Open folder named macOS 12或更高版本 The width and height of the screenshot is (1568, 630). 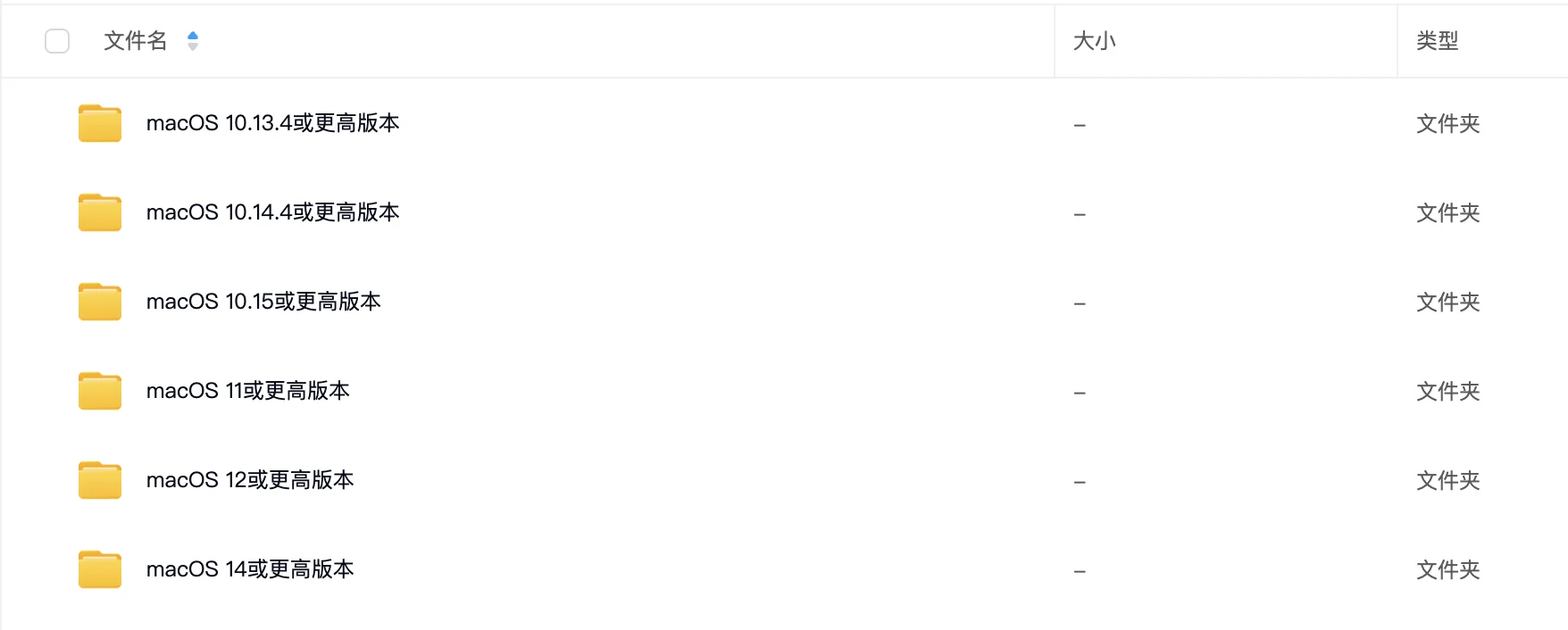coord(250,480)
